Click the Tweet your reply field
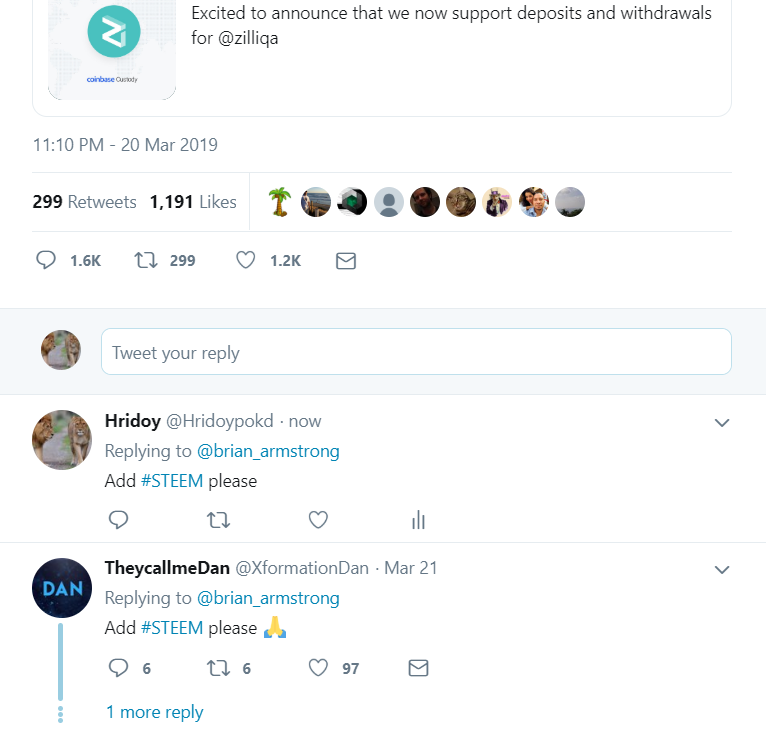This screenshot has width=766, height=737. click(x=416, y=352)
